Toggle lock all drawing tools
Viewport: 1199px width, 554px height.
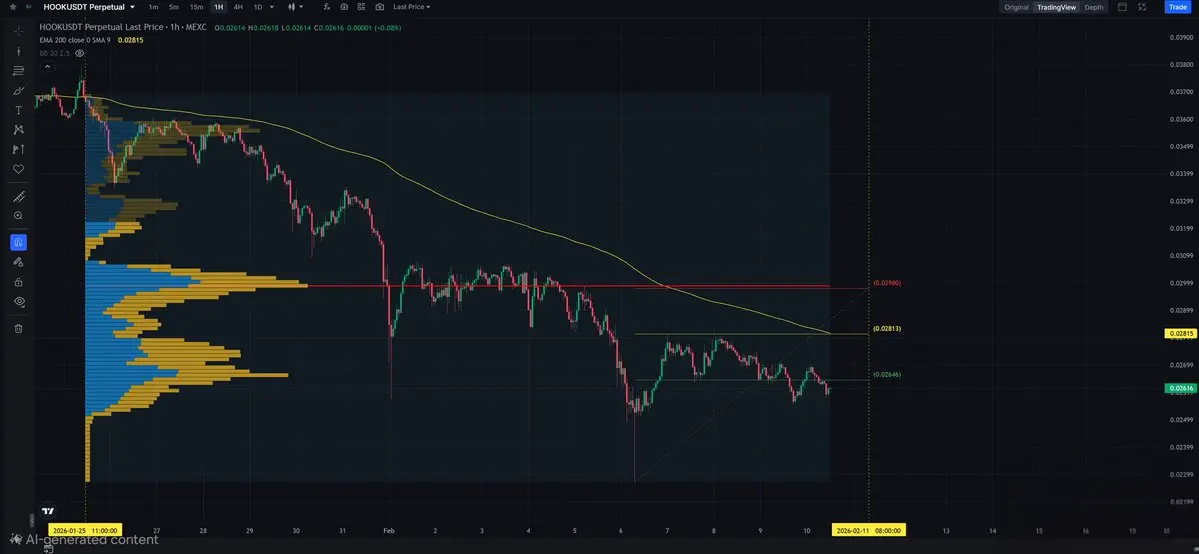[19, 282]
